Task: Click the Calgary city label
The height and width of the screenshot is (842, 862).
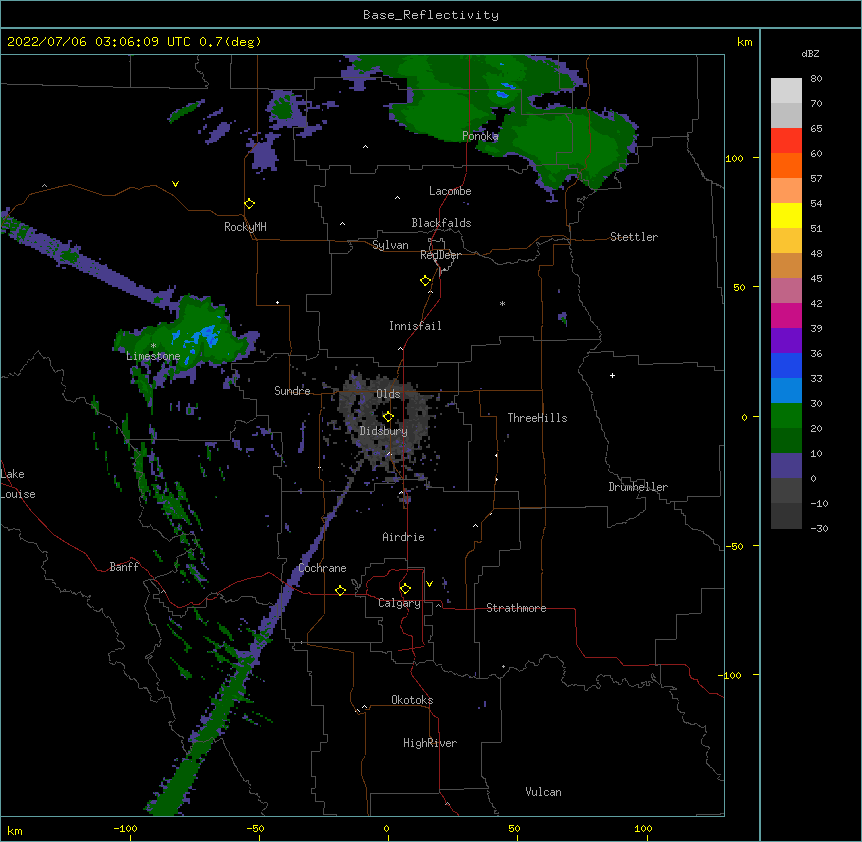Action: (399, 603)
